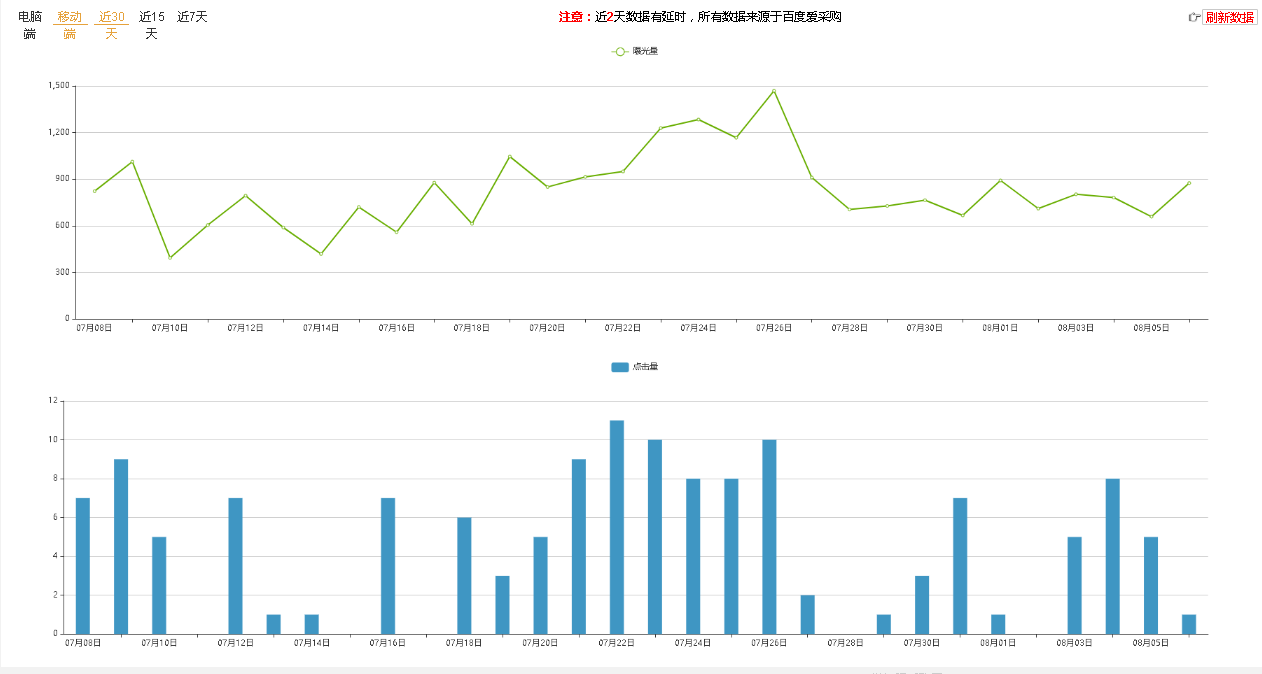Switch to the 电脑端 tab
1262x674 pixels.
click(30, 25)
